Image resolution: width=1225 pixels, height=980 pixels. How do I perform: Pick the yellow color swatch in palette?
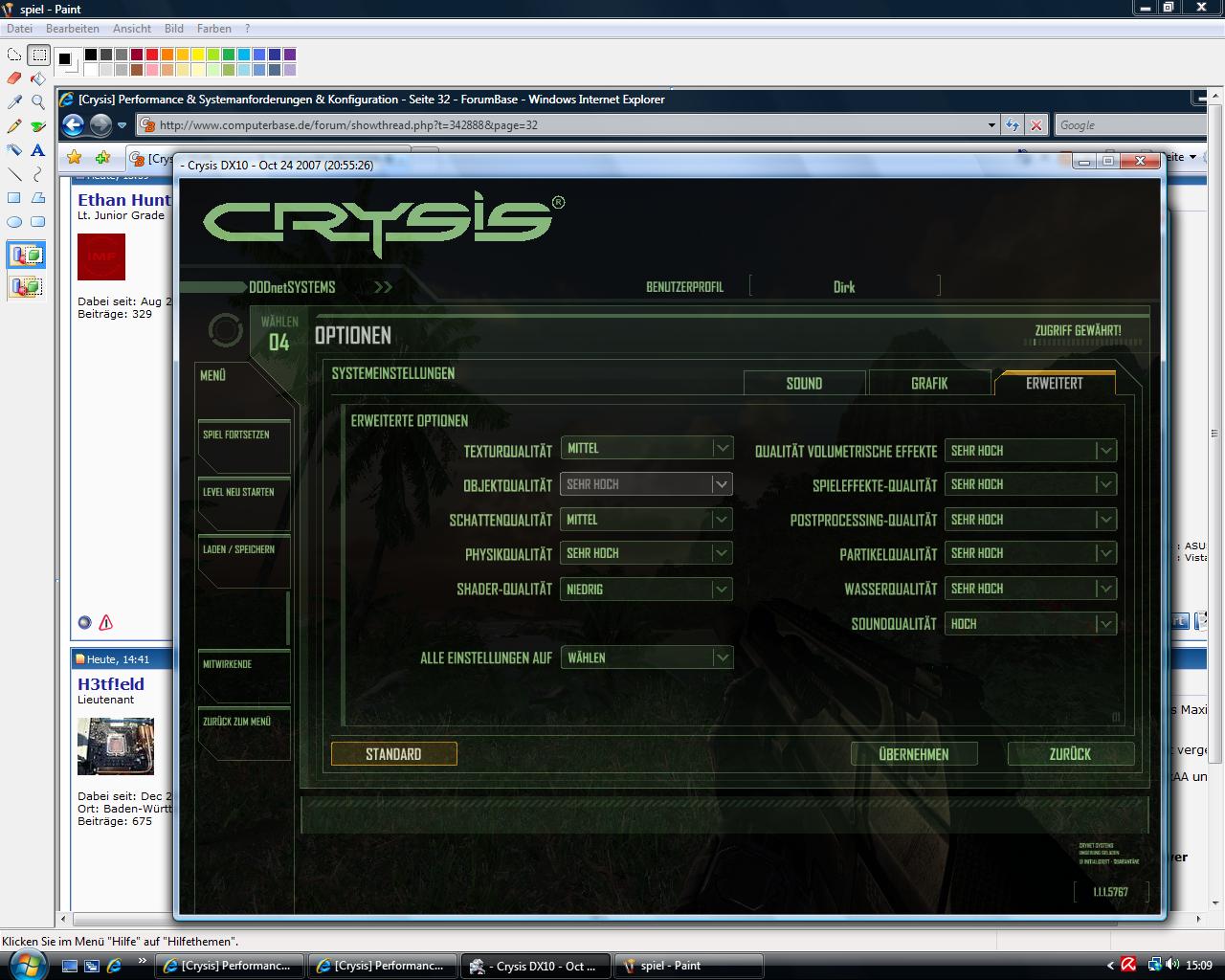pos(198,55)
